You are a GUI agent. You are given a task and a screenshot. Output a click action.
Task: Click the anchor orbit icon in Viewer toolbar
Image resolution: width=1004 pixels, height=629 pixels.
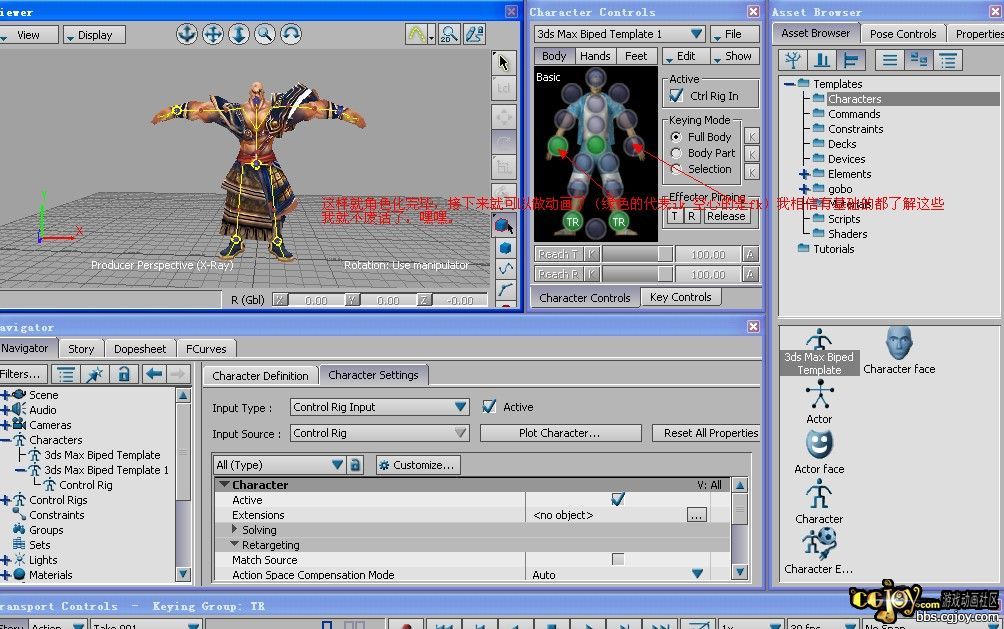pyautogui.click(x=187, y=34)
